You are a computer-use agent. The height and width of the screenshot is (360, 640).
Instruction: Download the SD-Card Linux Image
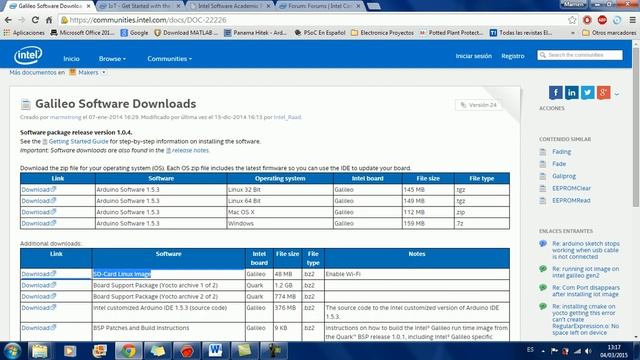(39, 274)
